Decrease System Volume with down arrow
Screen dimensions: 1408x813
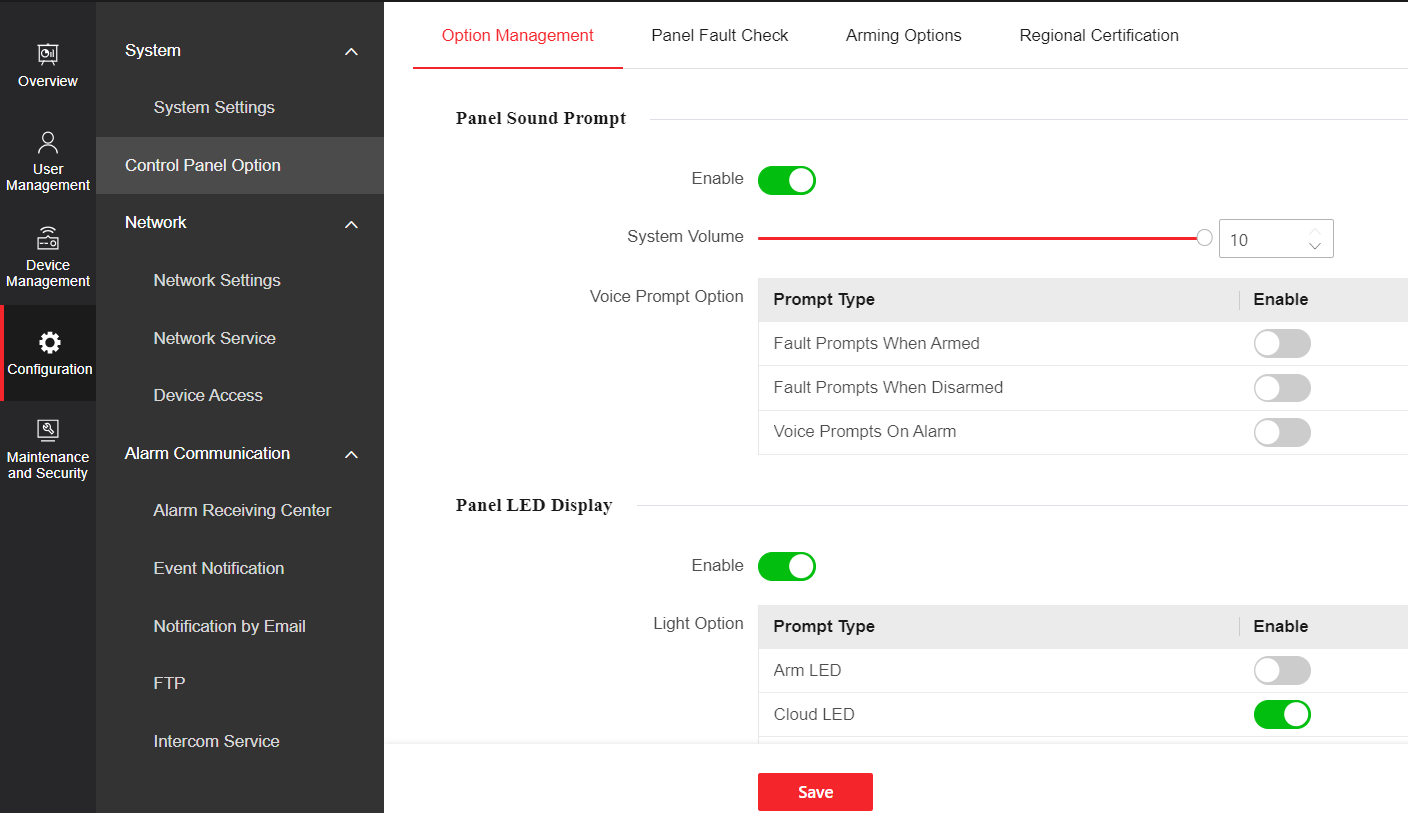(x=1315, y=247)
